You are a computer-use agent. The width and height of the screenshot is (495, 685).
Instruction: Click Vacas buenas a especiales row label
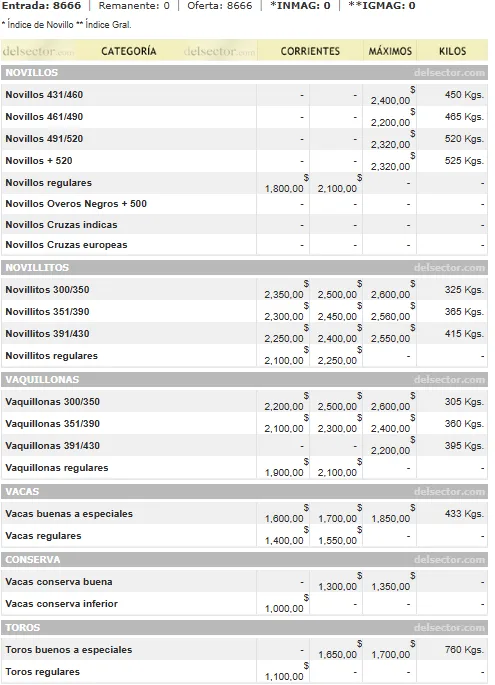(x=69, y=514)
